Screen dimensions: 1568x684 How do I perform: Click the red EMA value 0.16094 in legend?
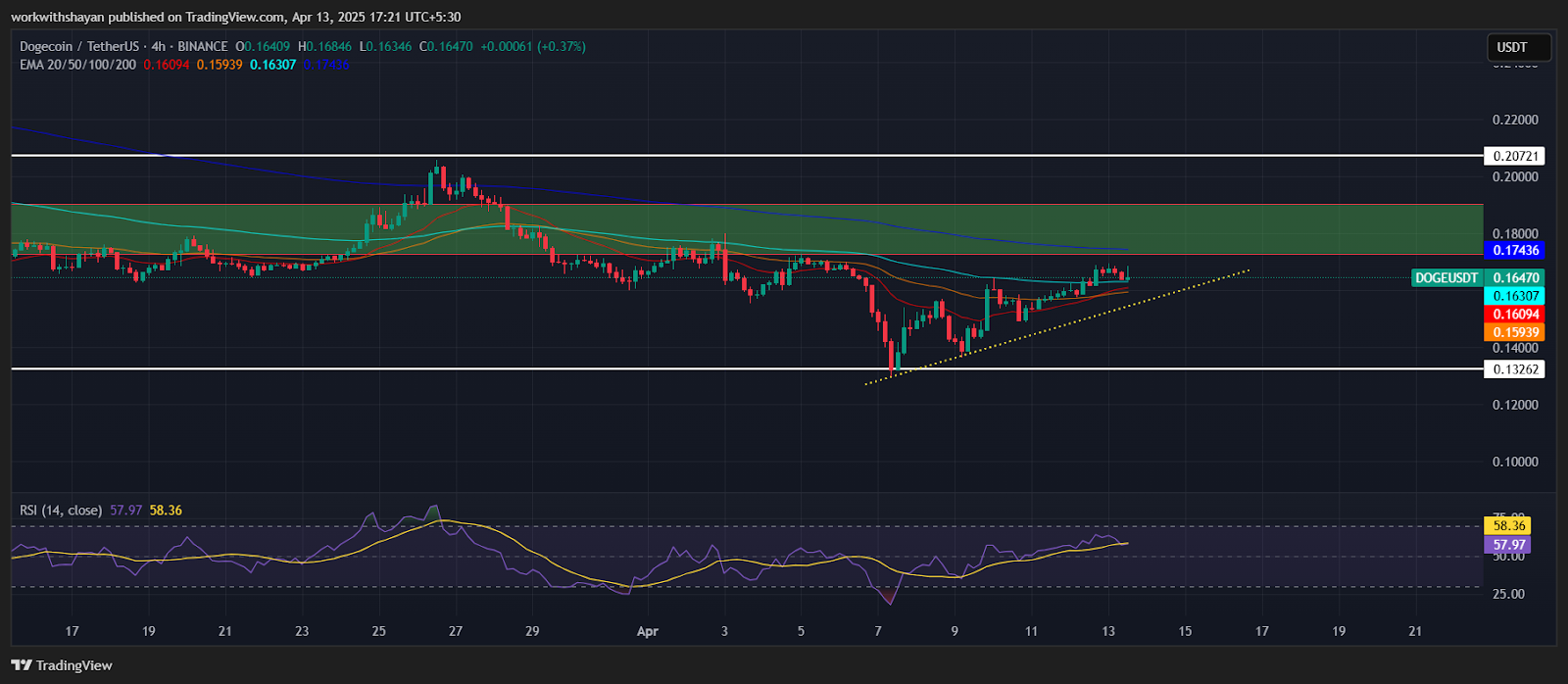point(167,65)
